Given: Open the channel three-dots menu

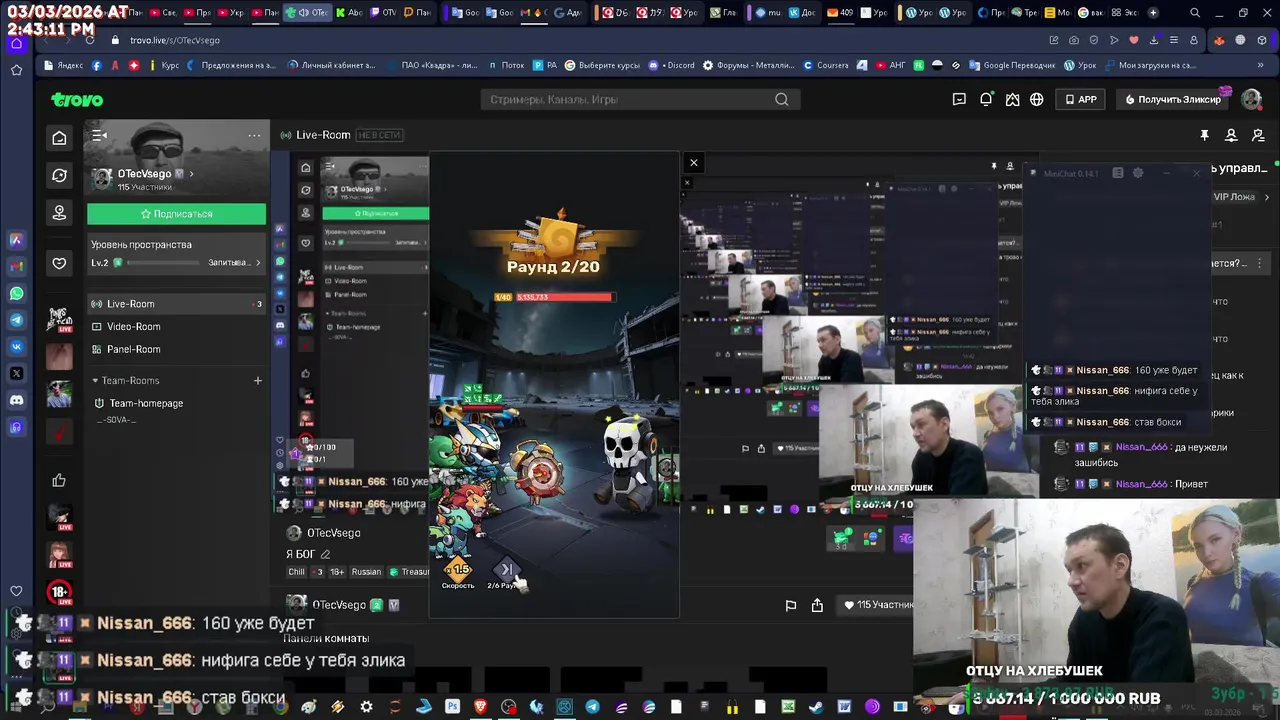Looking at the screenshot, I should click(254, 136).
